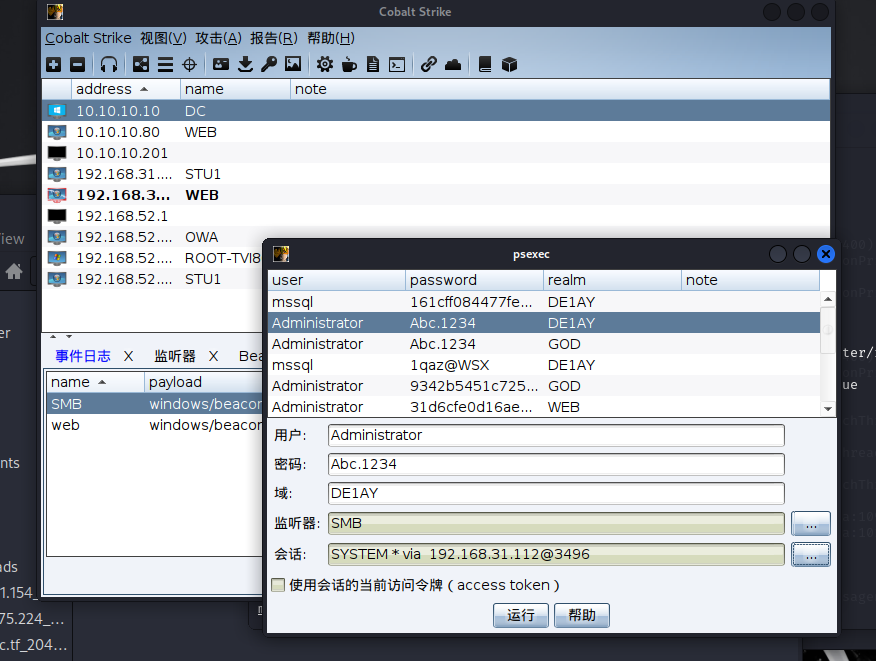Switch to the 监听器 tab
This screenshot has height=661, width=876.
click(x=175, y=356)
